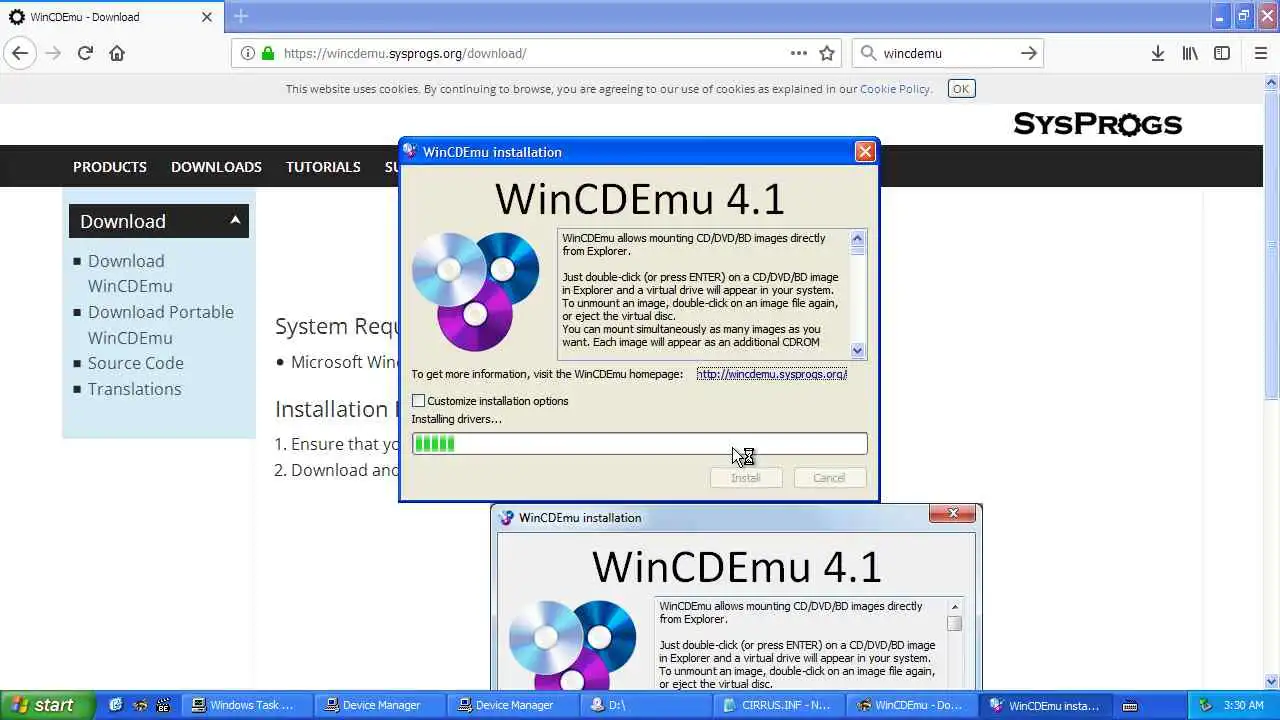This screenshot has width=1280, height=720.
Task: Switch to WinCDEmu installation taskbar item
Action: tap(1044, 705)
